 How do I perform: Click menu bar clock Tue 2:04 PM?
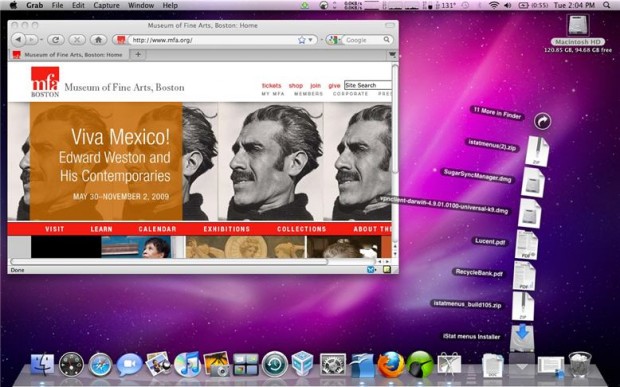(x=574, y=6)
